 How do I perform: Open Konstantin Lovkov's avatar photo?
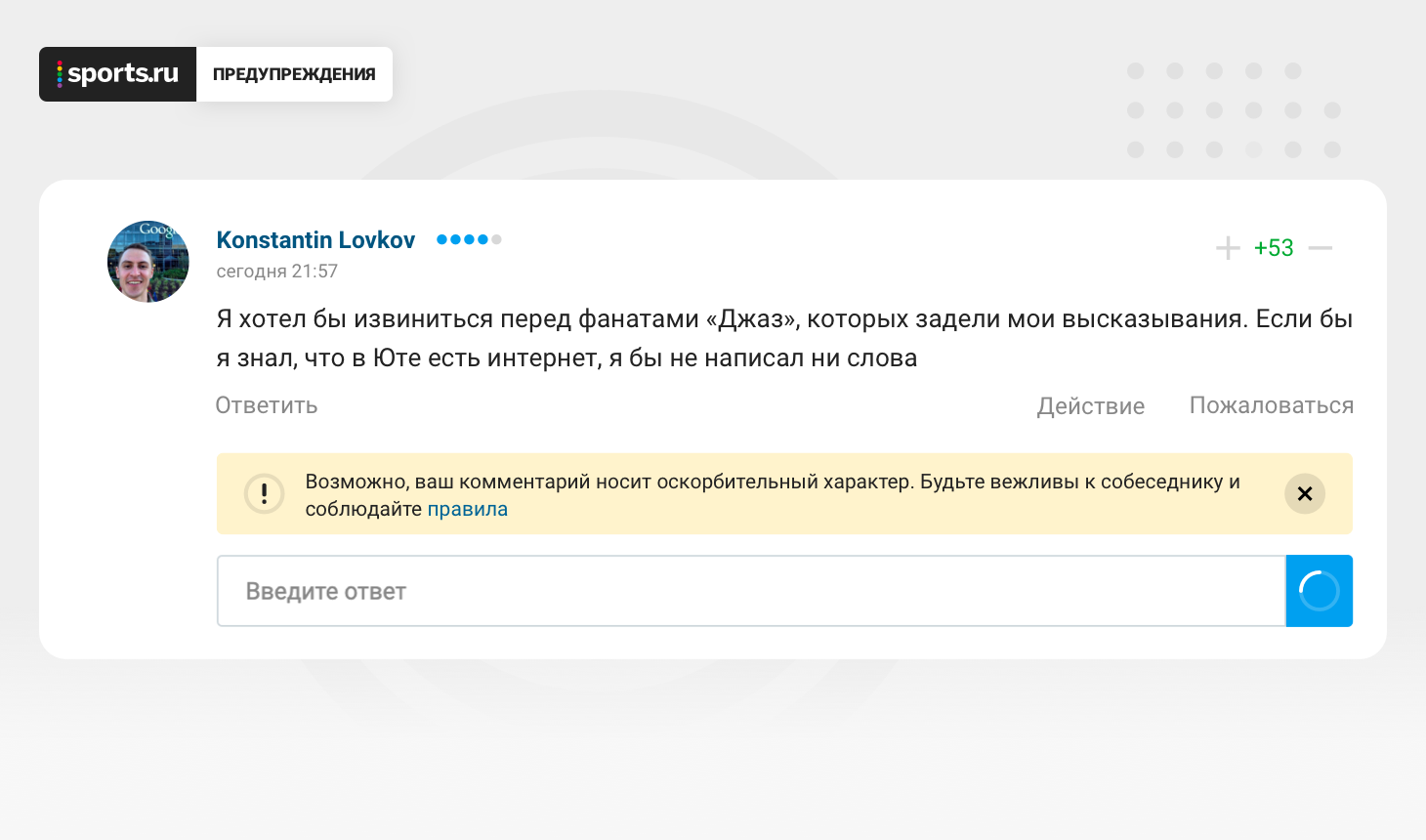click(148, 262)
